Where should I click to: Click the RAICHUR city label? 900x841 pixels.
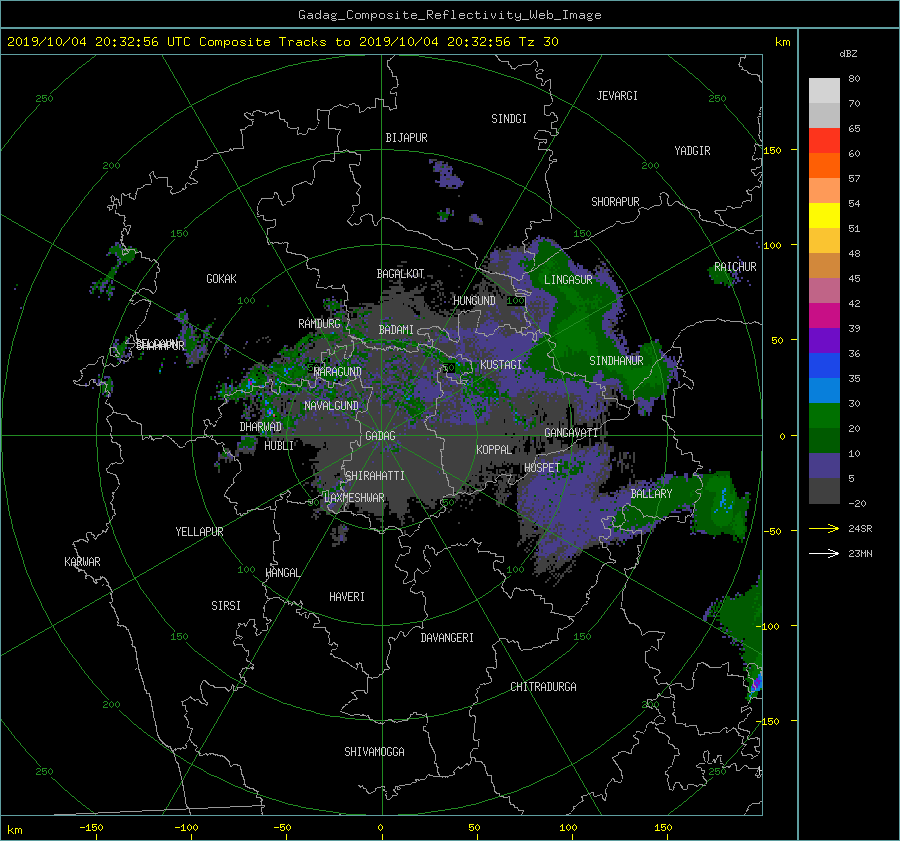point(735,267)
